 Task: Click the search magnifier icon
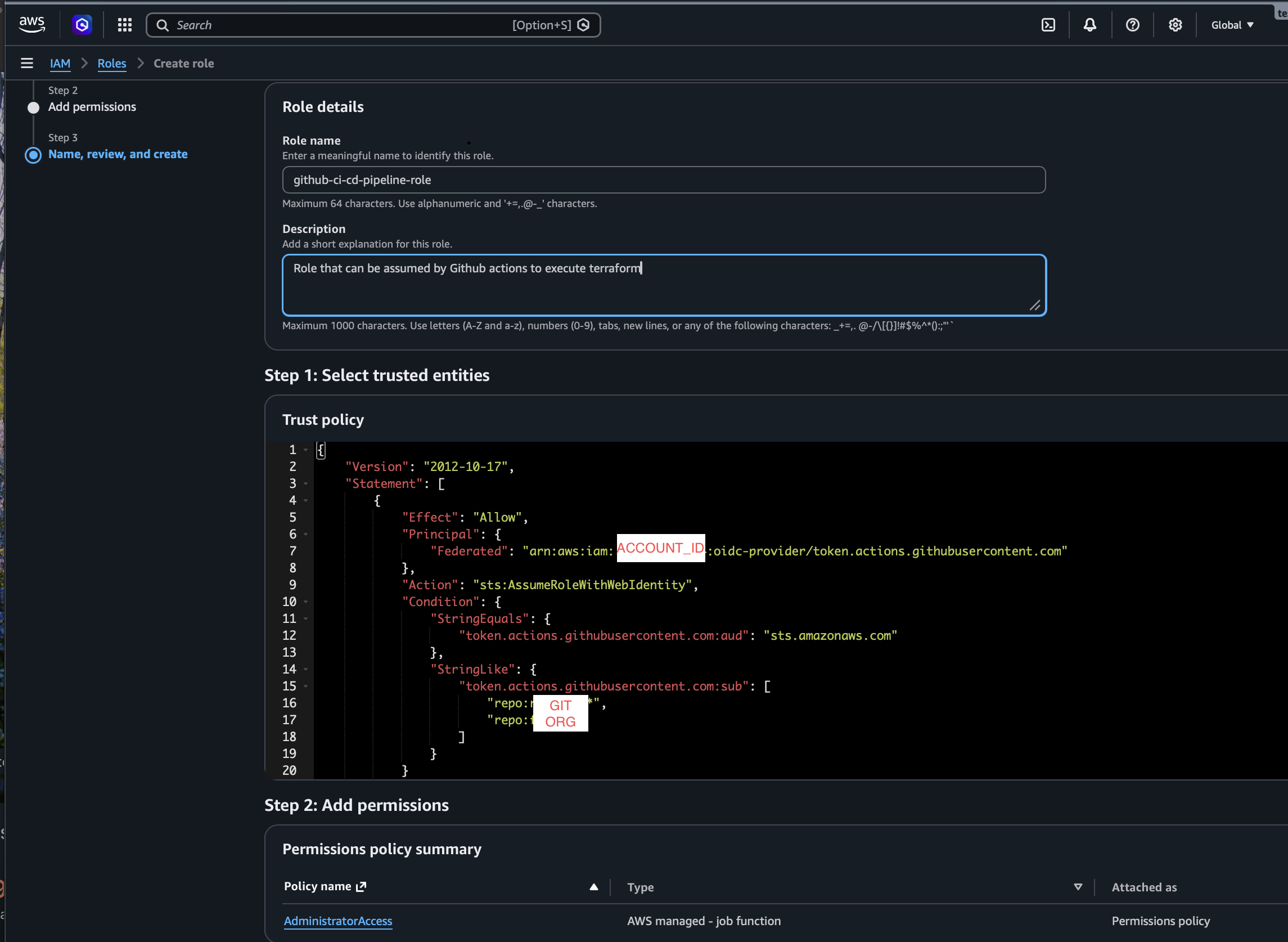(163, 25)
